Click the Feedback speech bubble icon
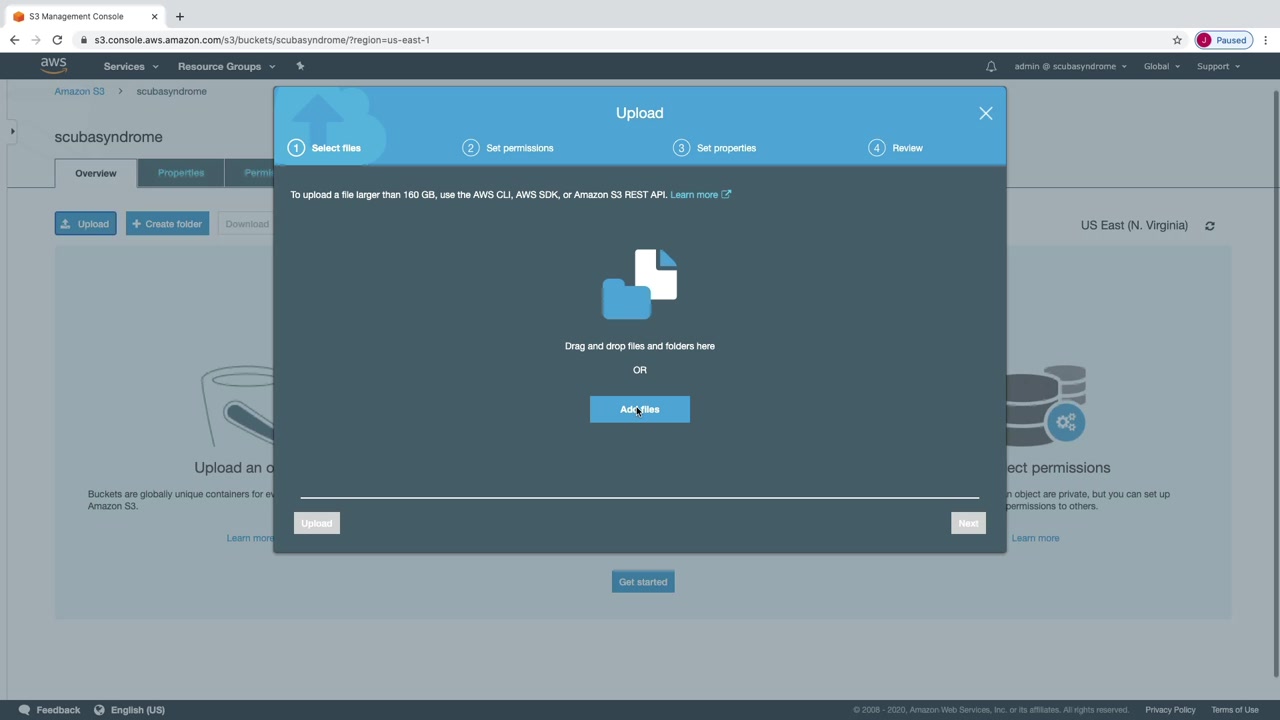This screenshot has width=1280, height=720. coord(24,710)
